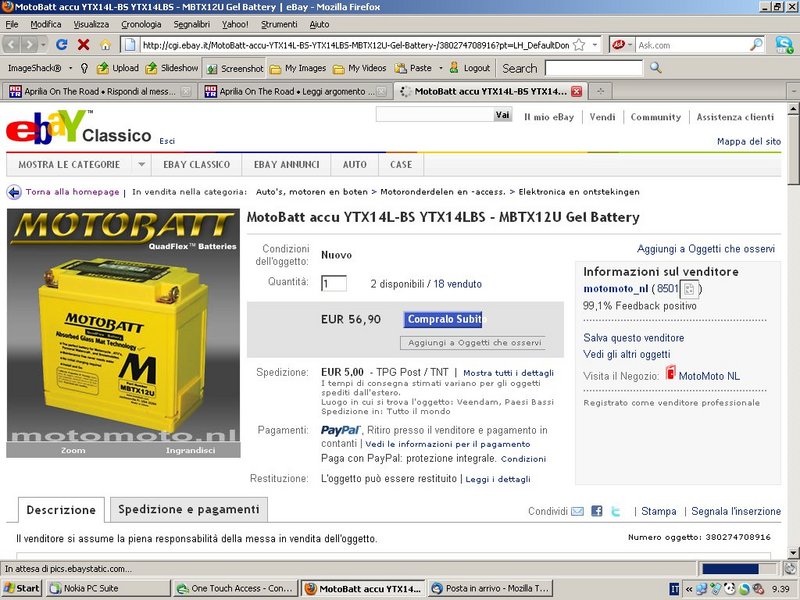Click the ImageShack Search text box
This screenshot has width=800, height=600.
[594, 68]
